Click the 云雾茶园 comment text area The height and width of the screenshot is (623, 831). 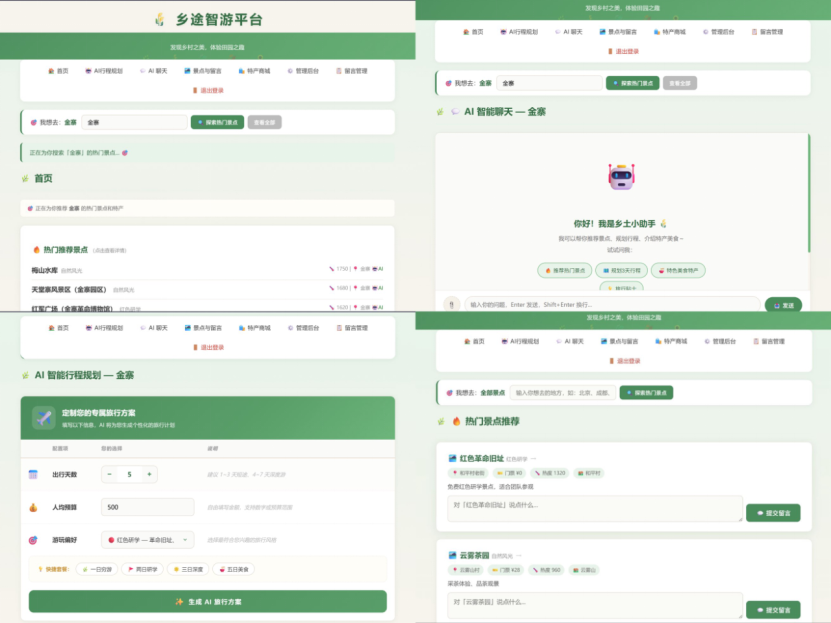coord(595,606)
